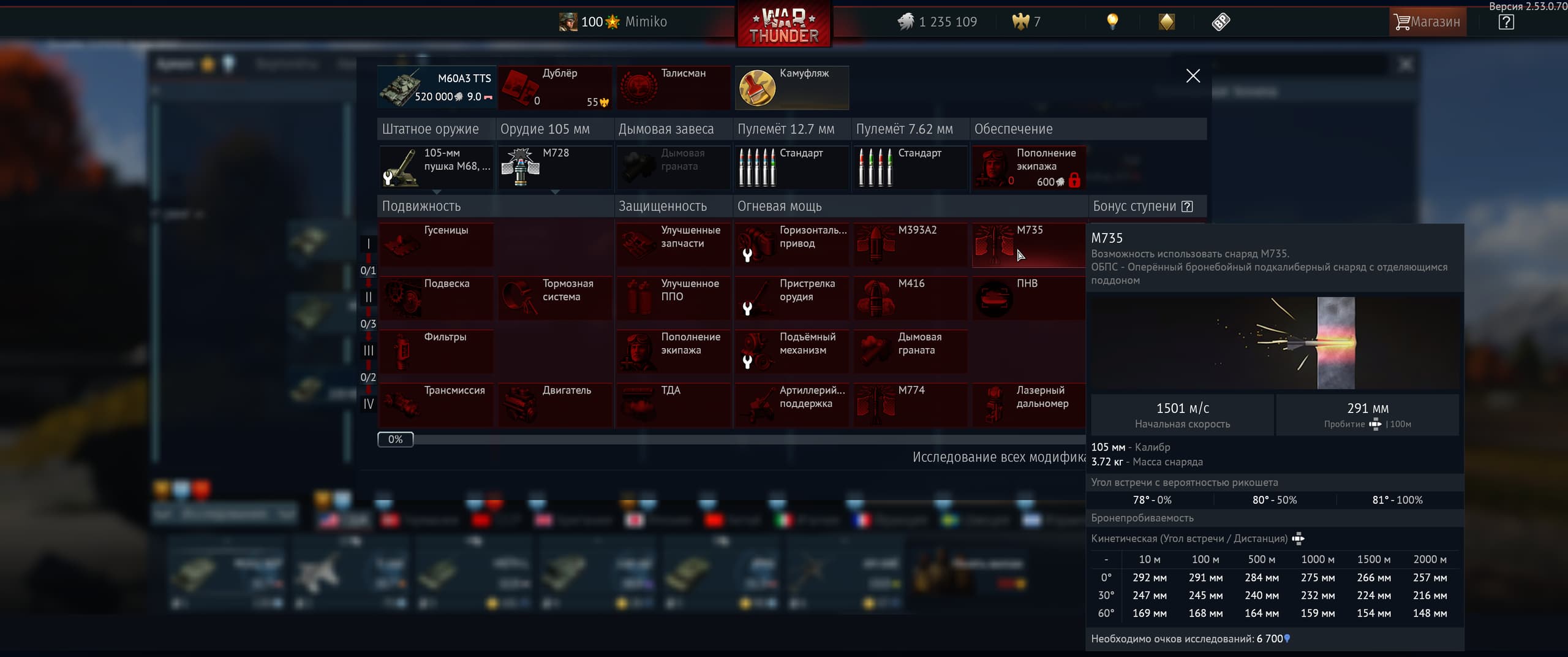Click the lightbulb icon in top bar

(x=1112, y=21)
